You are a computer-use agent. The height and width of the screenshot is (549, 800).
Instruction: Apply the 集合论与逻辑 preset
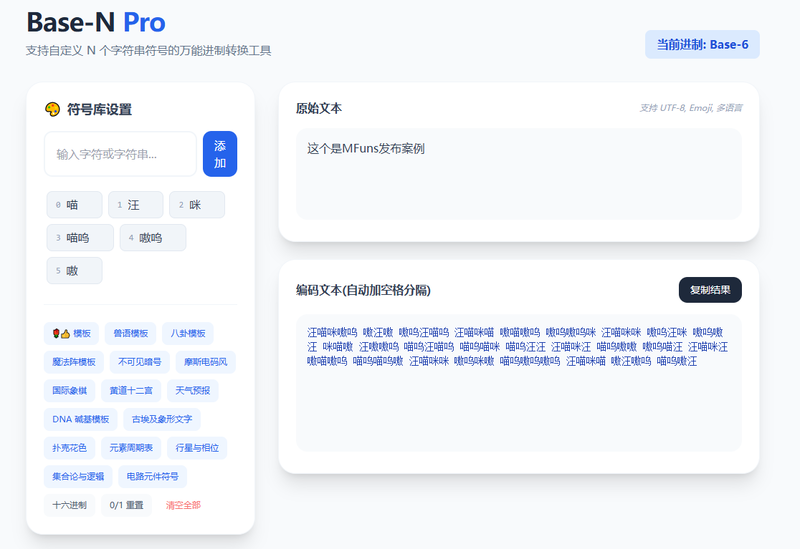click(78, 477)
